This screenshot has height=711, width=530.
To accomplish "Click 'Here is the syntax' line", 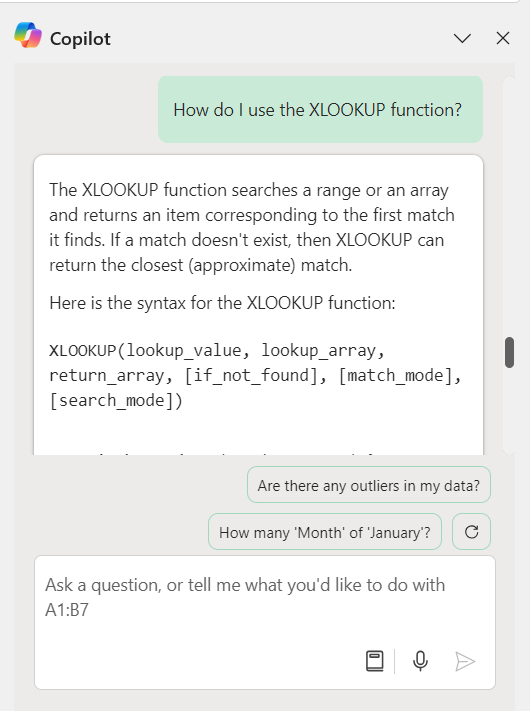I will coord(222,303).
